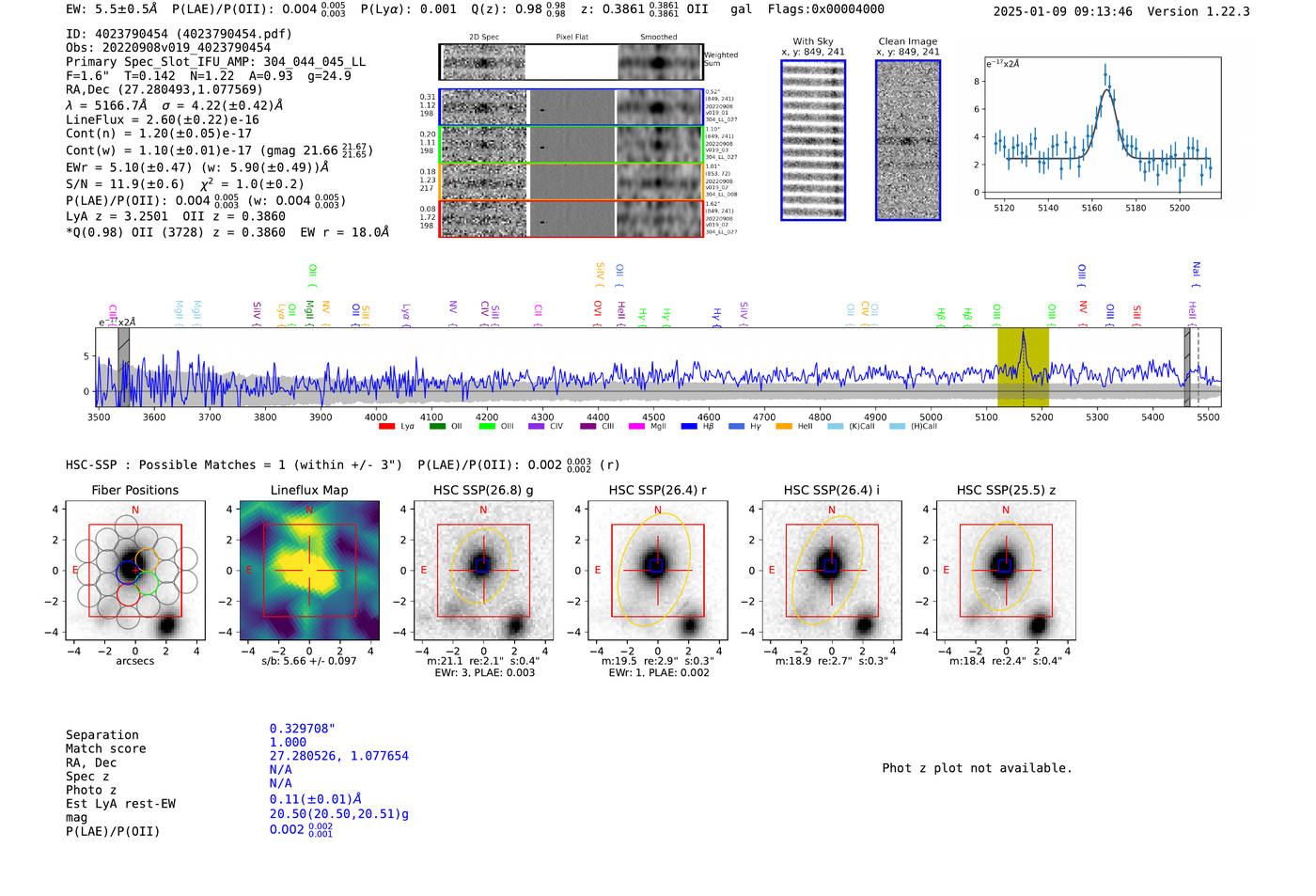
Task: Click the Fiber Positions cutout image
Action: (x=135, y=572)
